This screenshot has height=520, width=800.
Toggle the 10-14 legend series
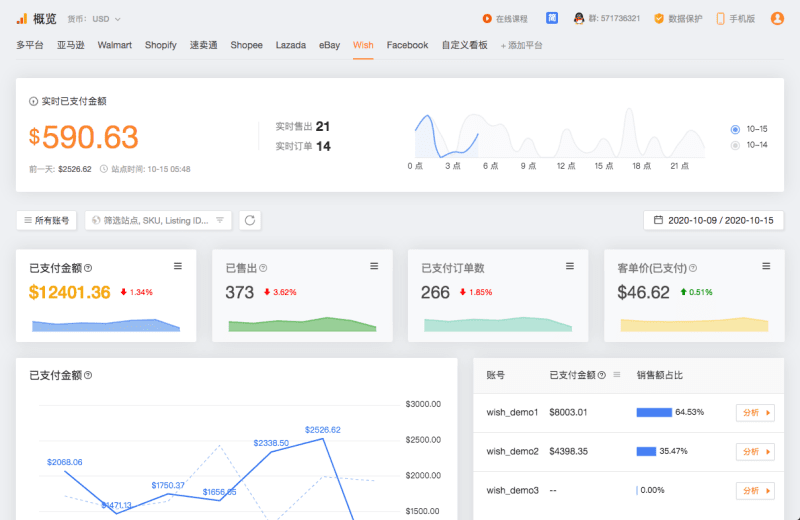click(x=736, y=145)
